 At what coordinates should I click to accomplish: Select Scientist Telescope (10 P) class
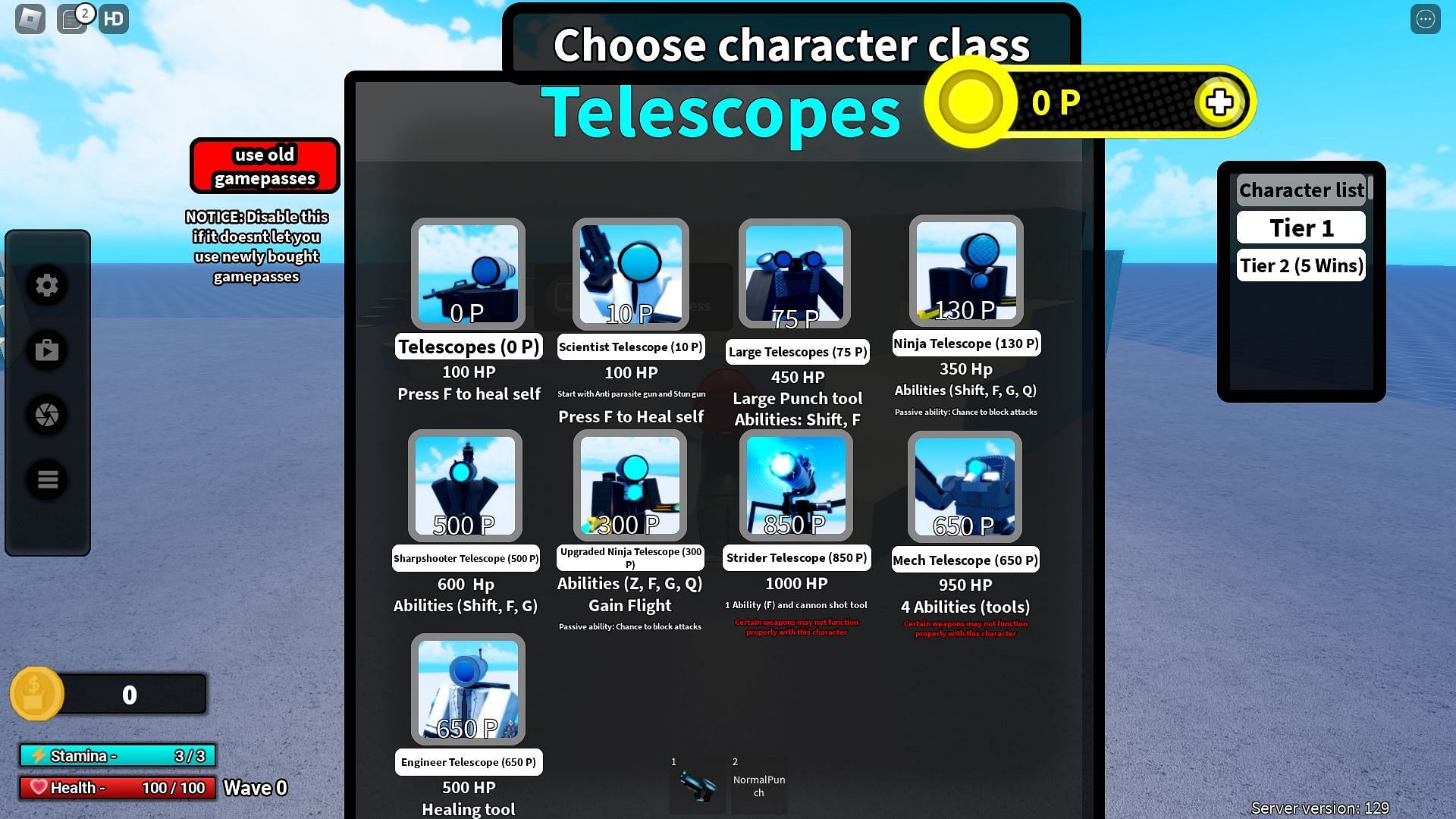coord(630,275)
